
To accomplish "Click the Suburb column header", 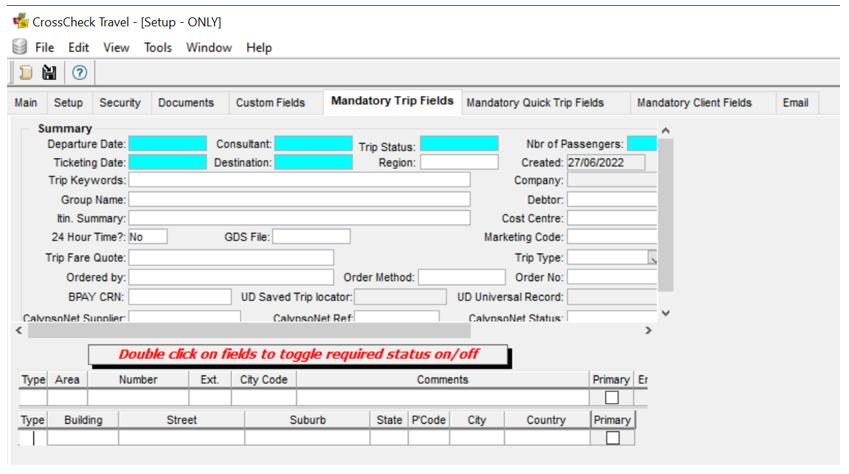I will point(308,420).
